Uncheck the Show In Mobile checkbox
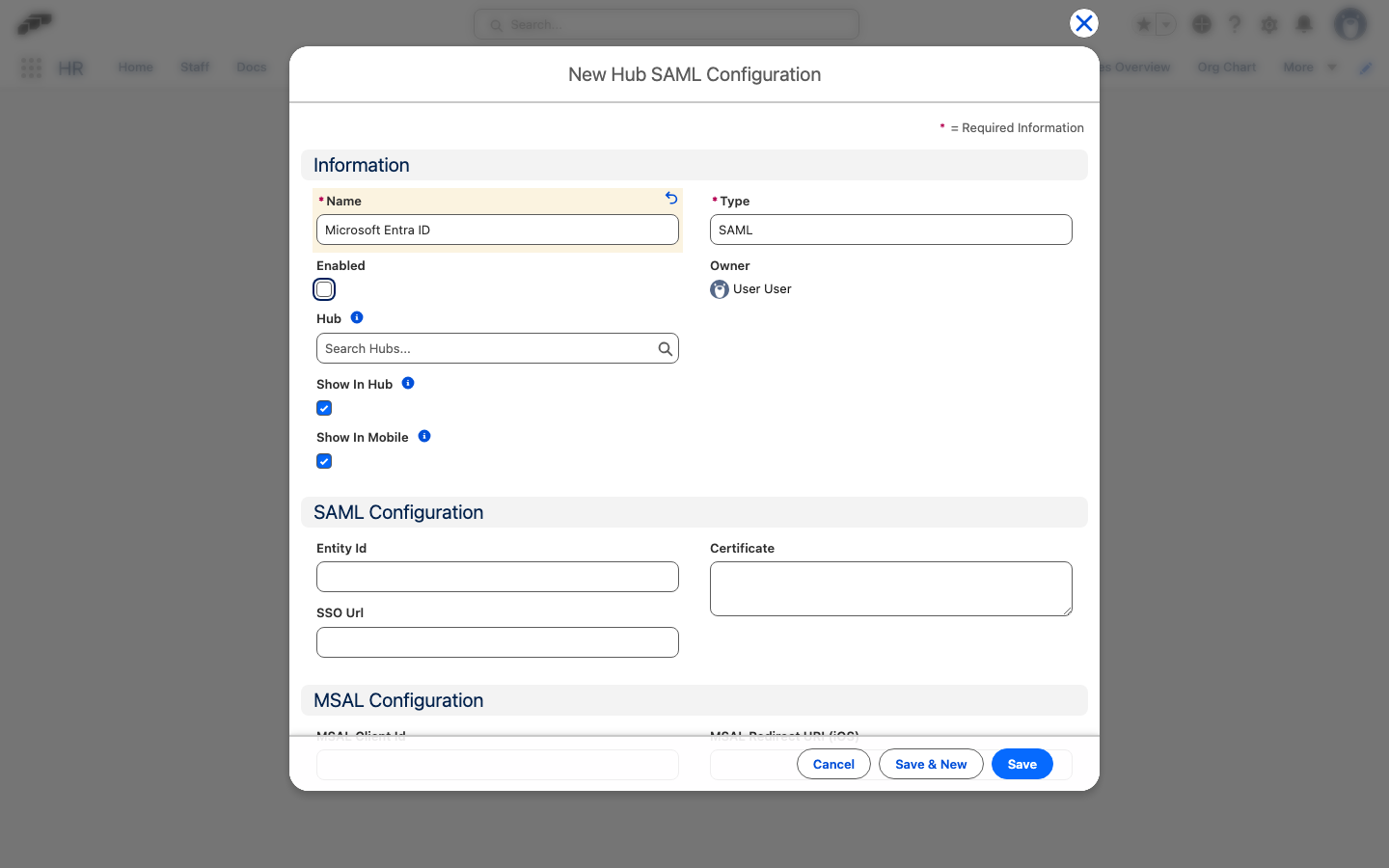 [x=324, y=461]
